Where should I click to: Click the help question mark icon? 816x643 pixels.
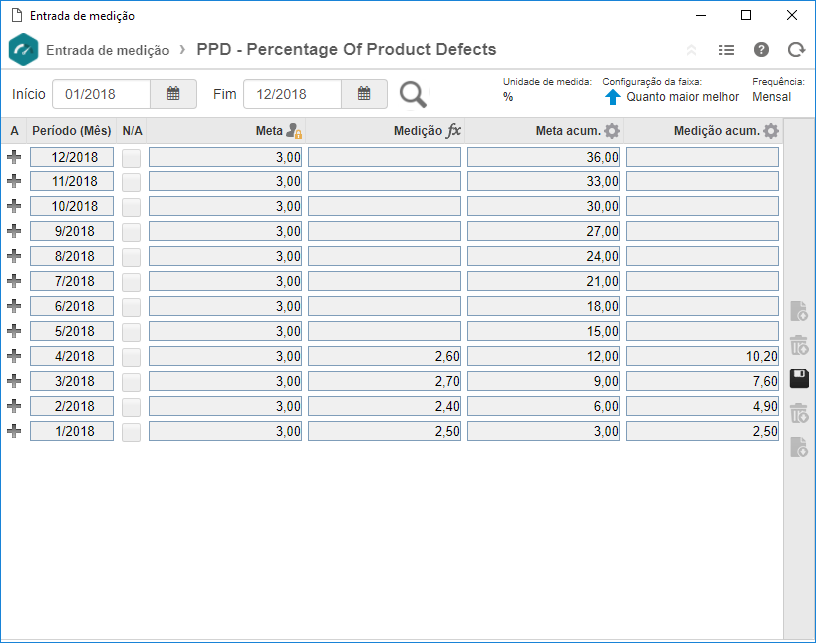coord(761,49)
